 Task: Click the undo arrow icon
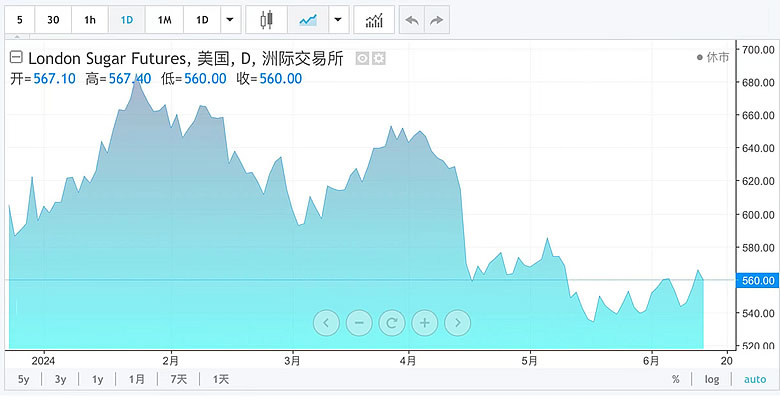click(x=412, y=20)
